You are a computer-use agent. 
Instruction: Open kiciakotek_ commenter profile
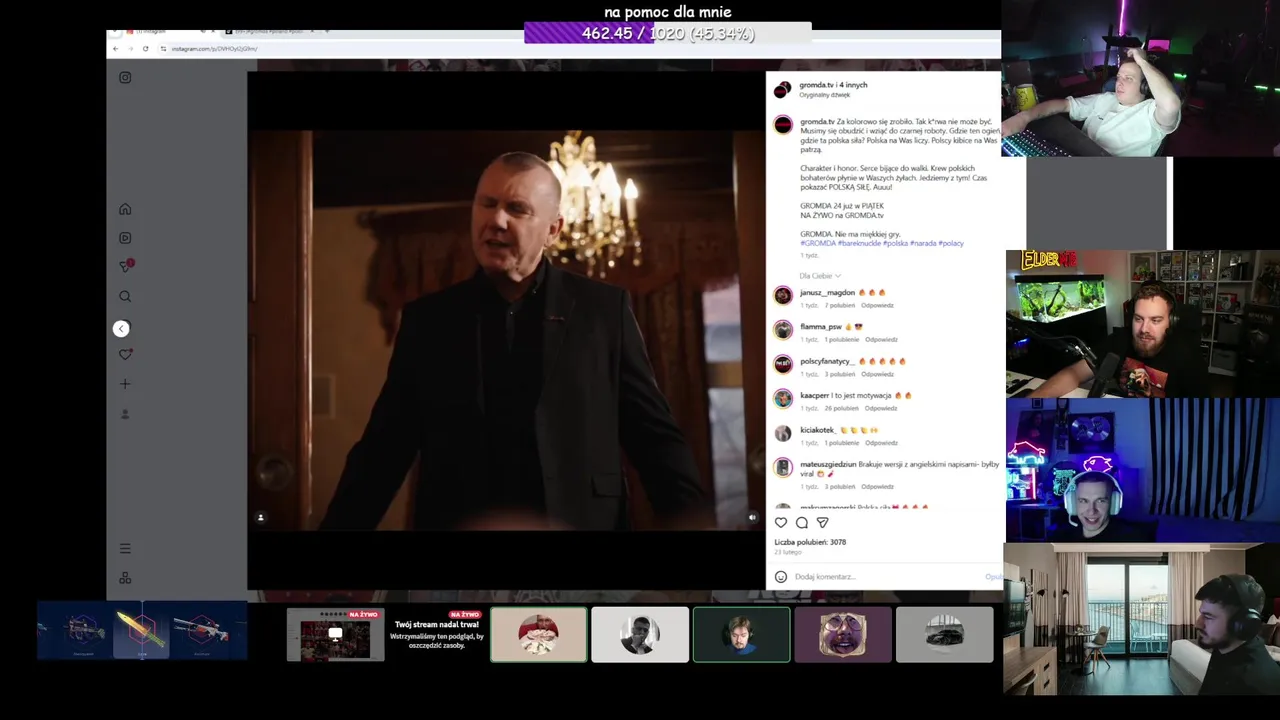[818, 430]
